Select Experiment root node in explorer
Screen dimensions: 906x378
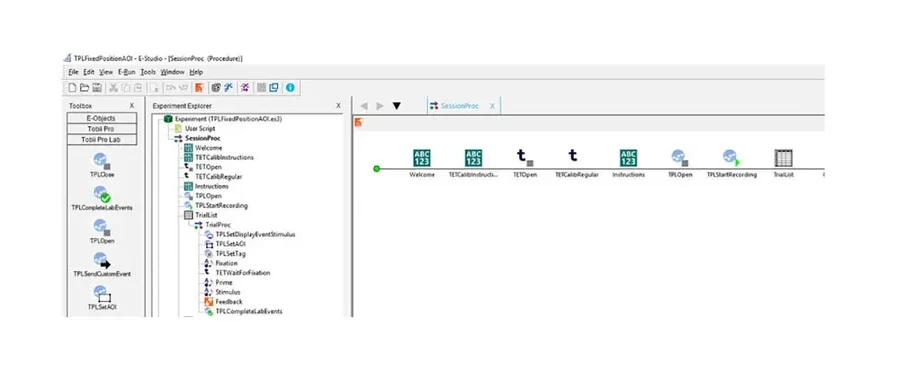click(x=223, y=119)
